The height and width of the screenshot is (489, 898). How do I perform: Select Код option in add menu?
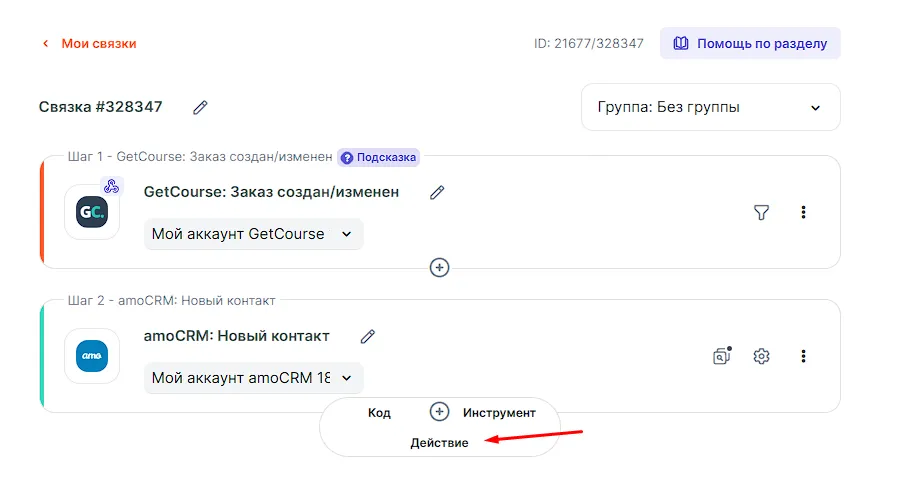[x=379, y=413]
